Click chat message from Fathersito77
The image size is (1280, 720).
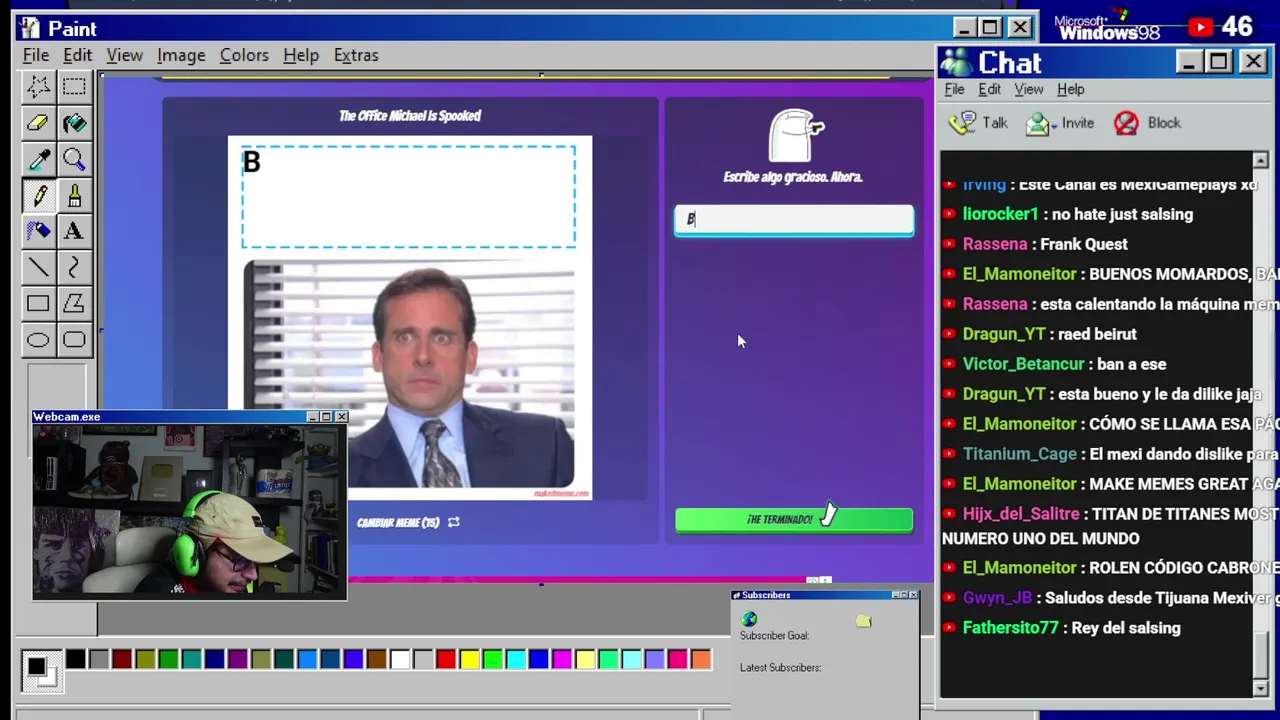[x=1063, y=628]
